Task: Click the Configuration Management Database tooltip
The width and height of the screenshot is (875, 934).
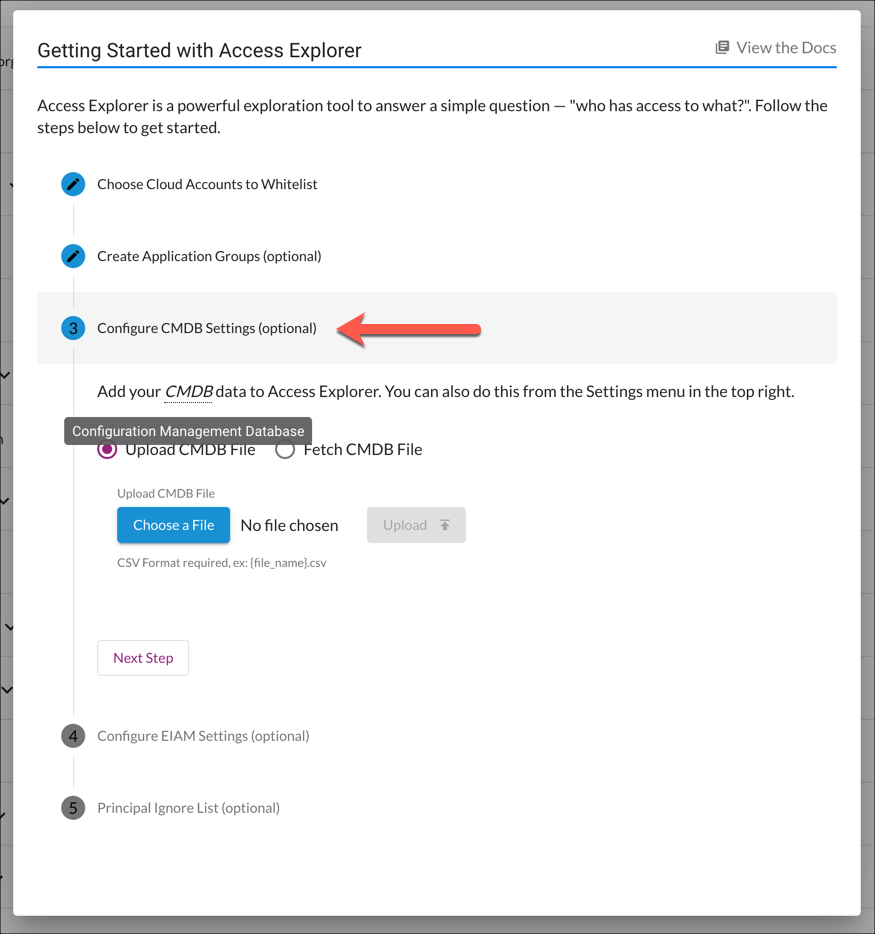Action: point(188,431)
